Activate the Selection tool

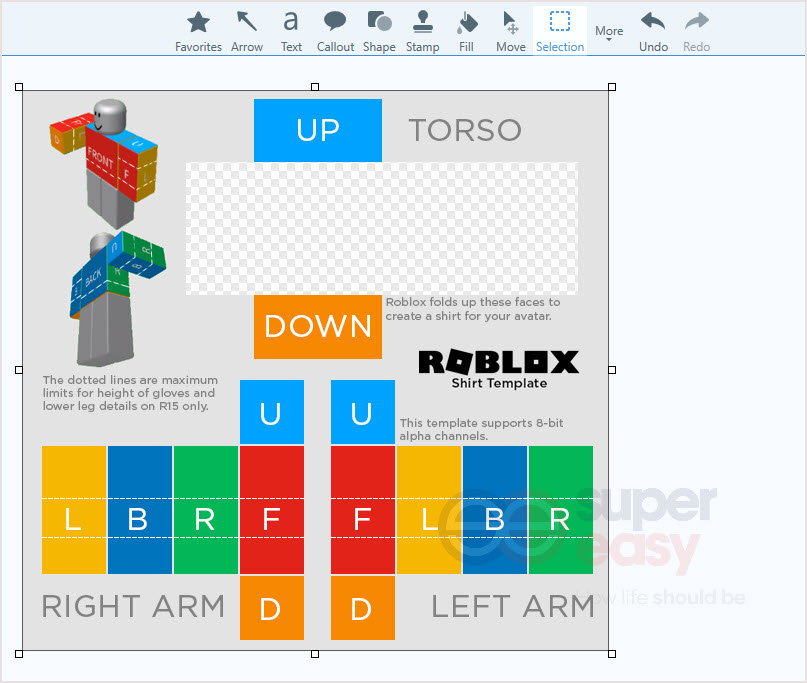point(560,32)
